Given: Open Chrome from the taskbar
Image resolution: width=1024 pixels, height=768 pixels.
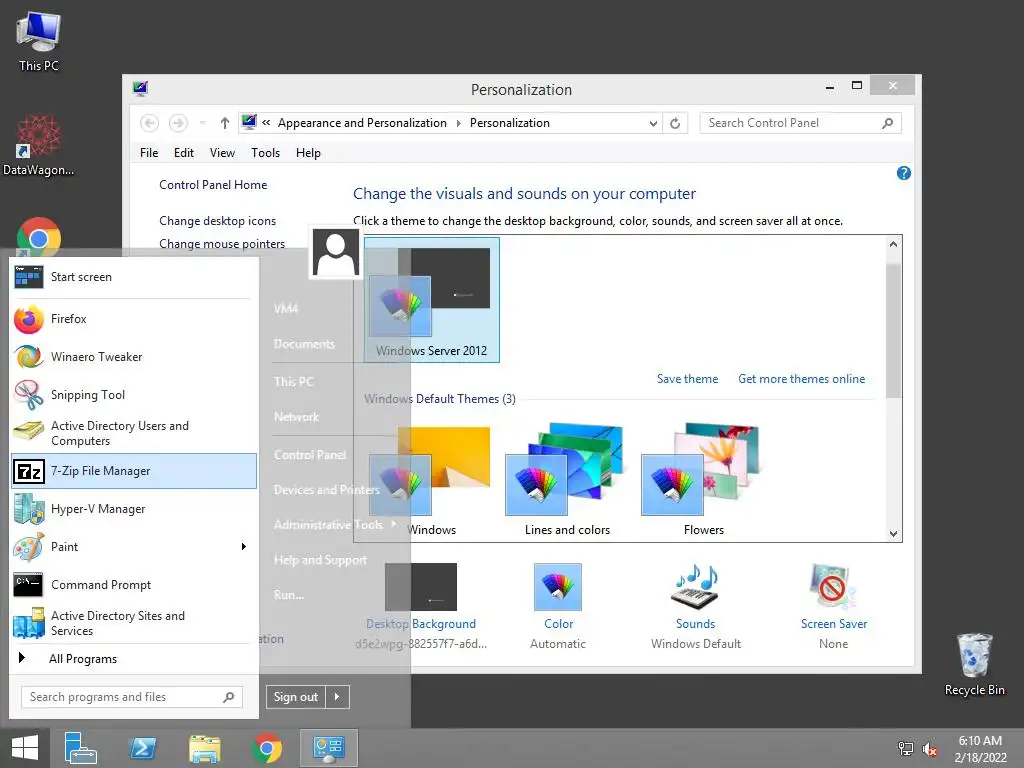Looking at the screenshot, I should (266, 748).
